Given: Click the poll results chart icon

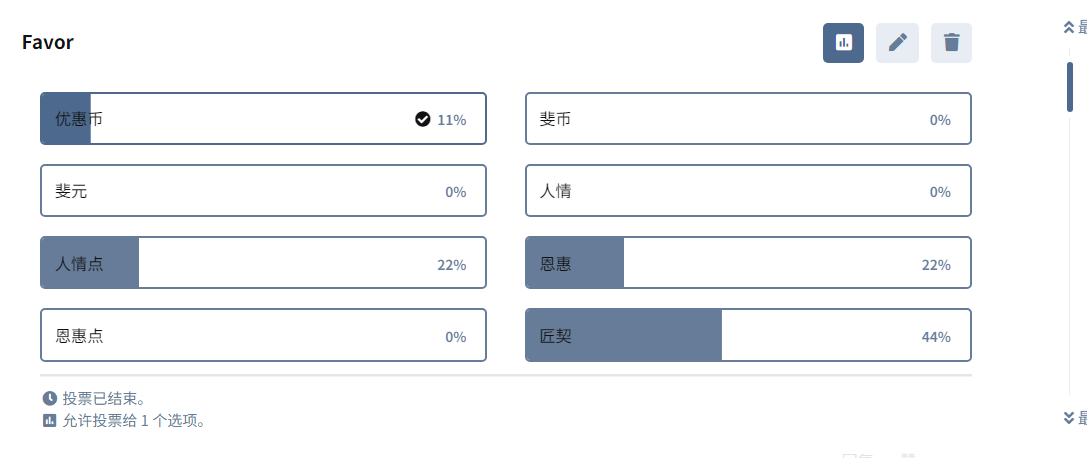Looking at the screenshot, I should click(843, 43).
